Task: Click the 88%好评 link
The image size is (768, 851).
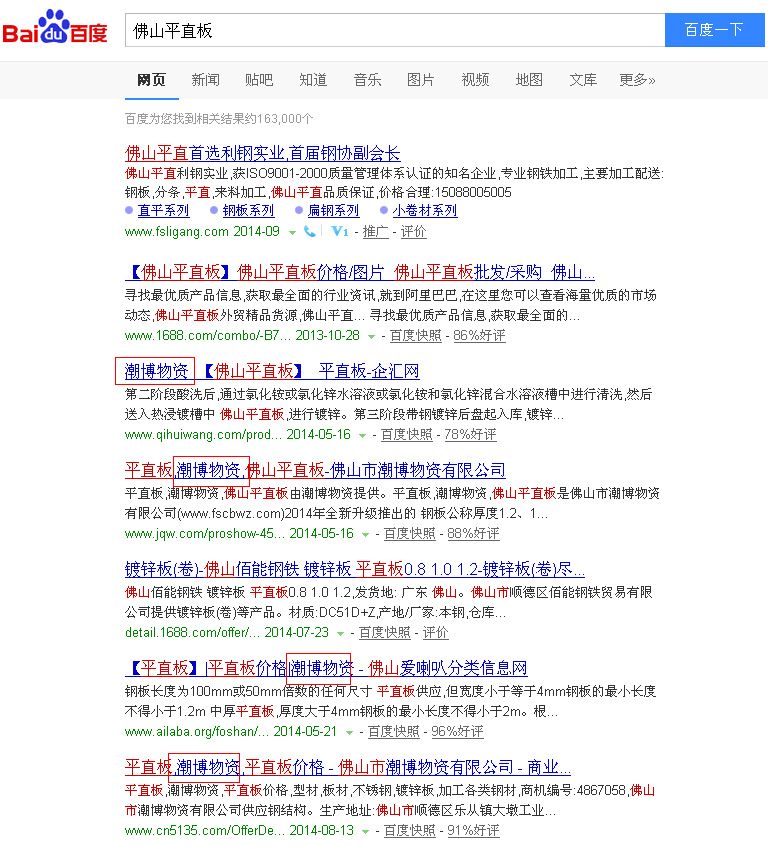Action: click(473, 534)
